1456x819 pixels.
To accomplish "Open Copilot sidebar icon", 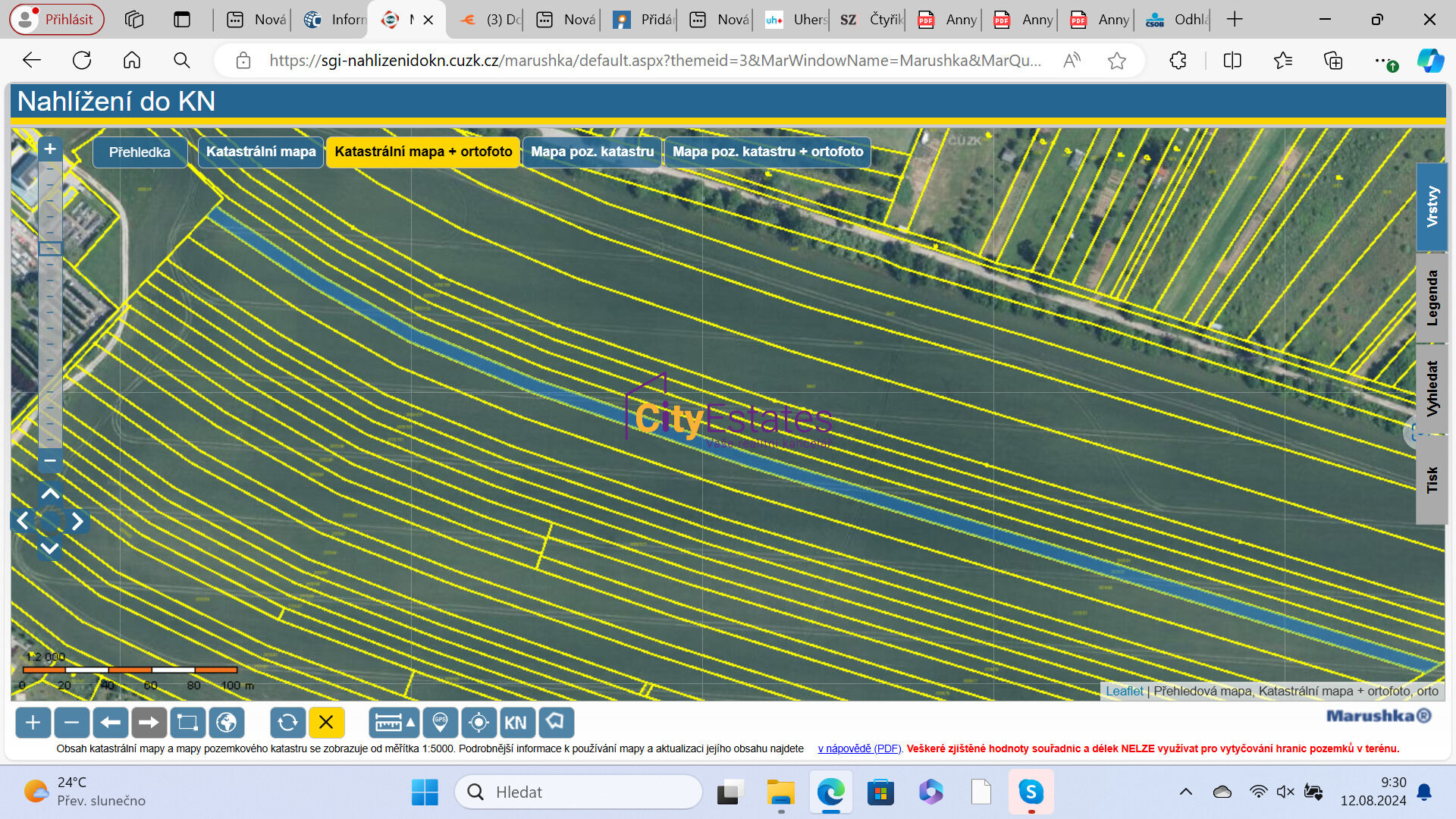I will coord(1430,61).
